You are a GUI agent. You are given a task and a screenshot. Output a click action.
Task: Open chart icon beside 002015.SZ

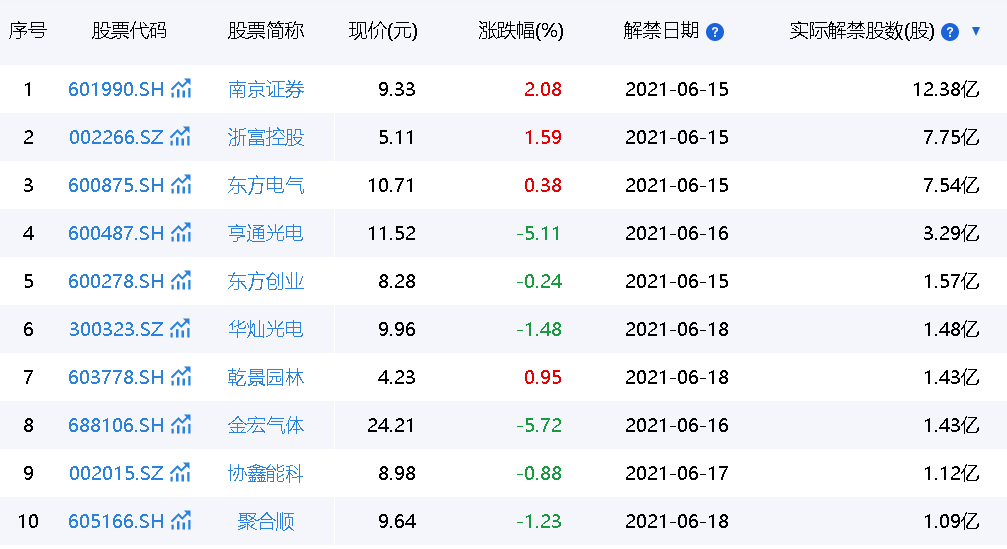pos(180,473)
